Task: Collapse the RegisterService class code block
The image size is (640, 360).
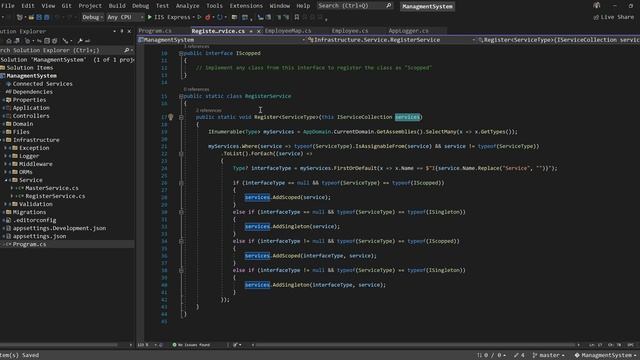Action: [x=181, y=96]
